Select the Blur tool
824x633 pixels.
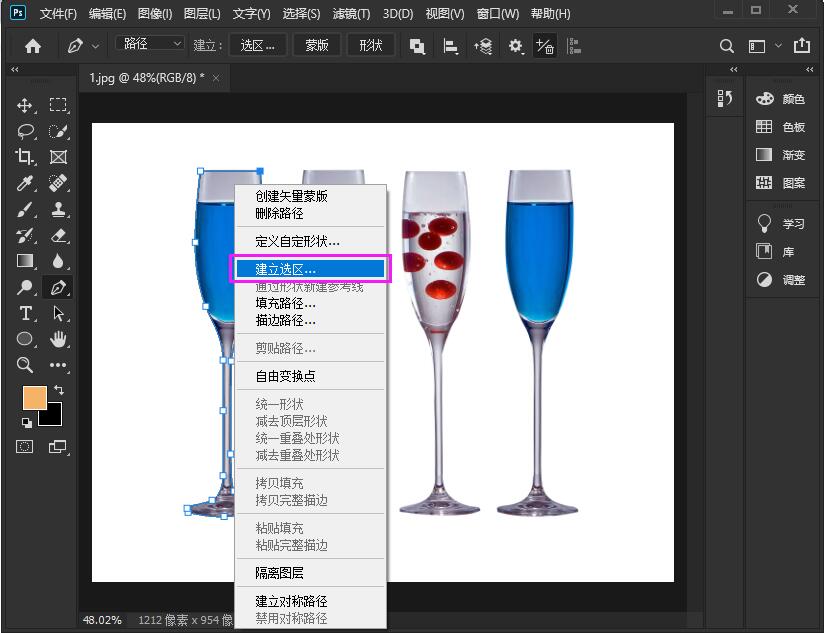point(58,261)
